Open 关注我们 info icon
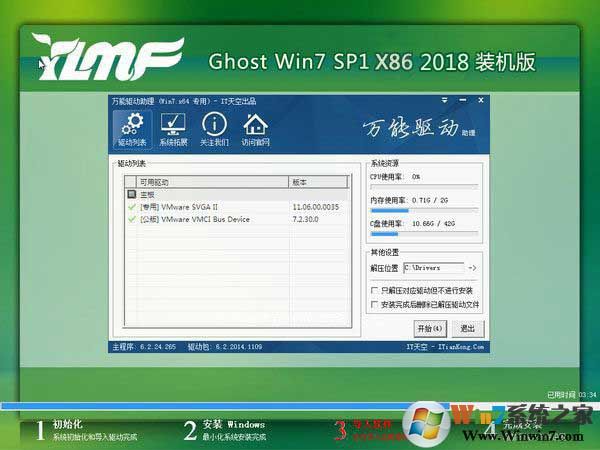 [x=214, y=129]
